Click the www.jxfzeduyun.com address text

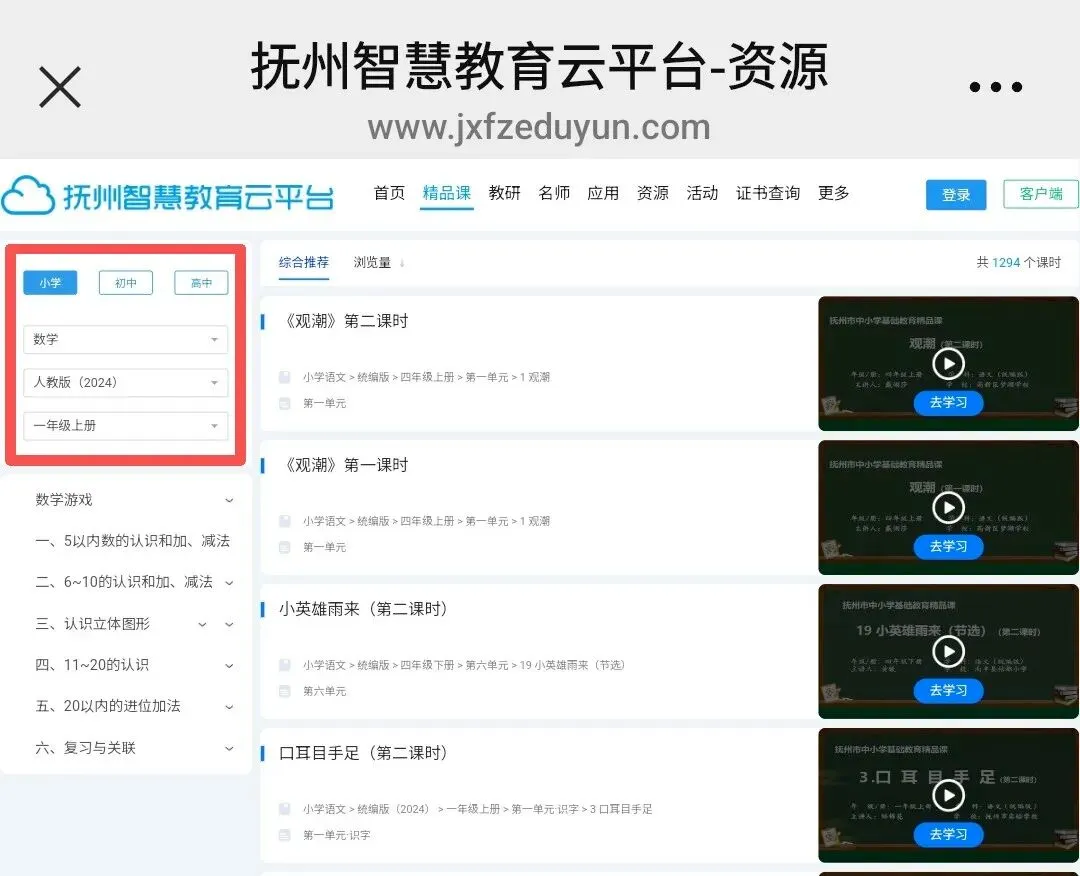tap(539, 128)
